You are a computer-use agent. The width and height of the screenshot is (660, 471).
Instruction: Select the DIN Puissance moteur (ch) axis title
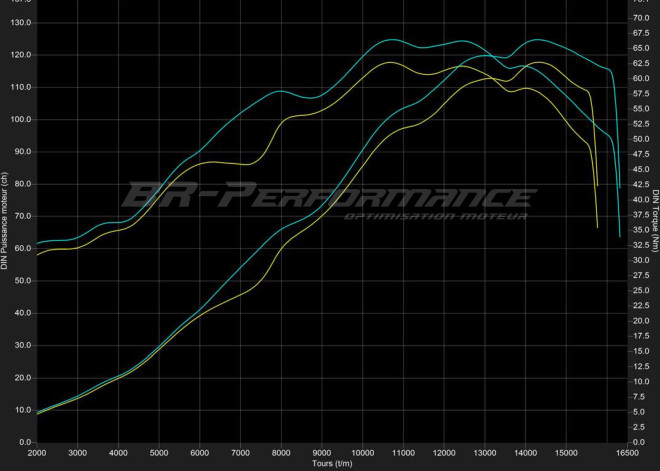5,221
